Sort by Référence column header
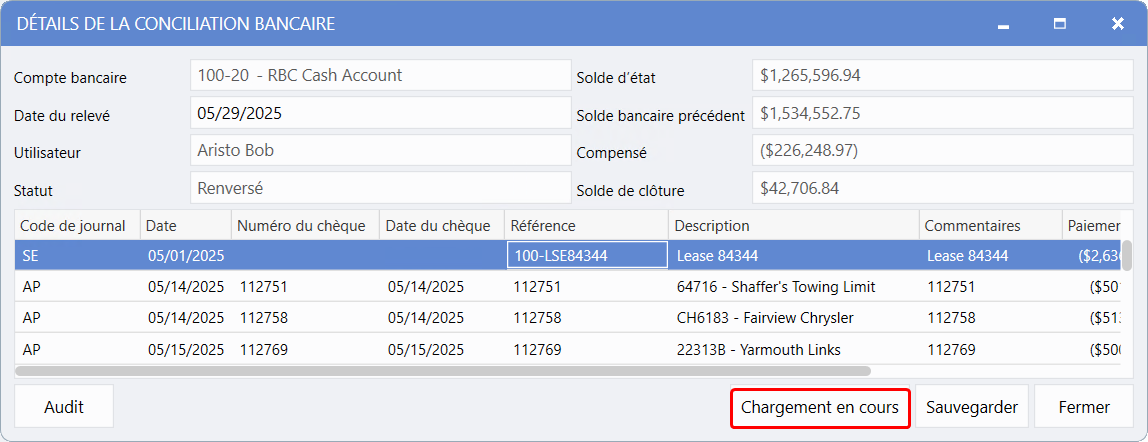Screen dimensions: 1148x442 tap(584, 226)
